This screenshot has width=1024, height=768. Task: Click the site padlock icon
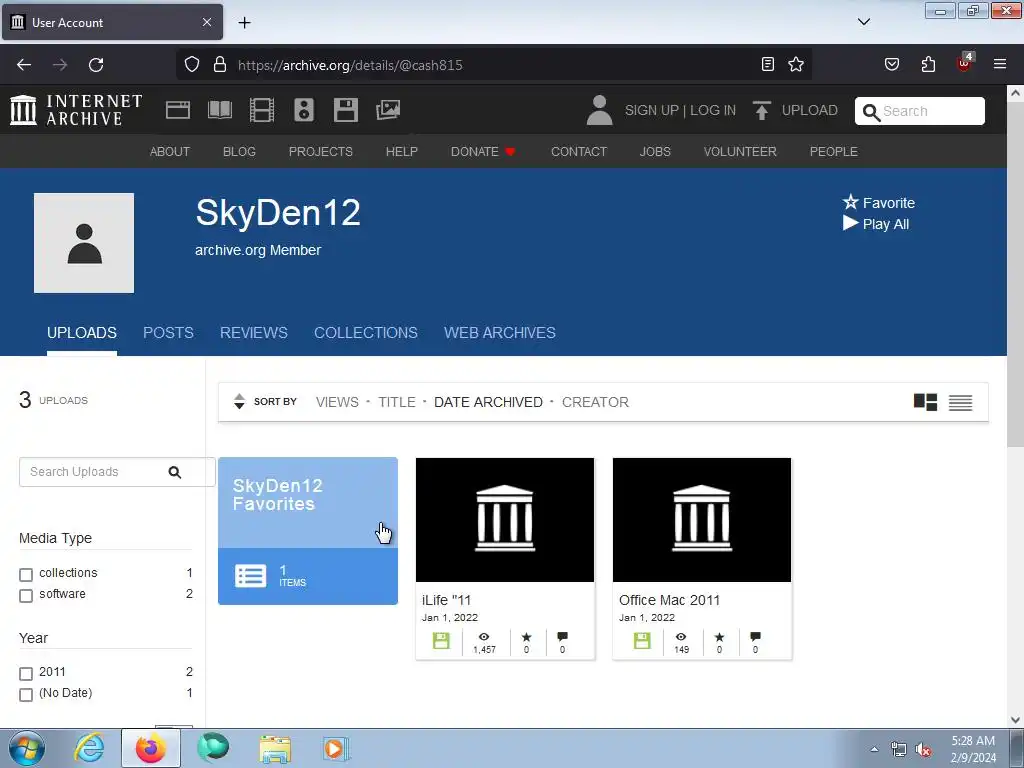click(x=220, y=65)
